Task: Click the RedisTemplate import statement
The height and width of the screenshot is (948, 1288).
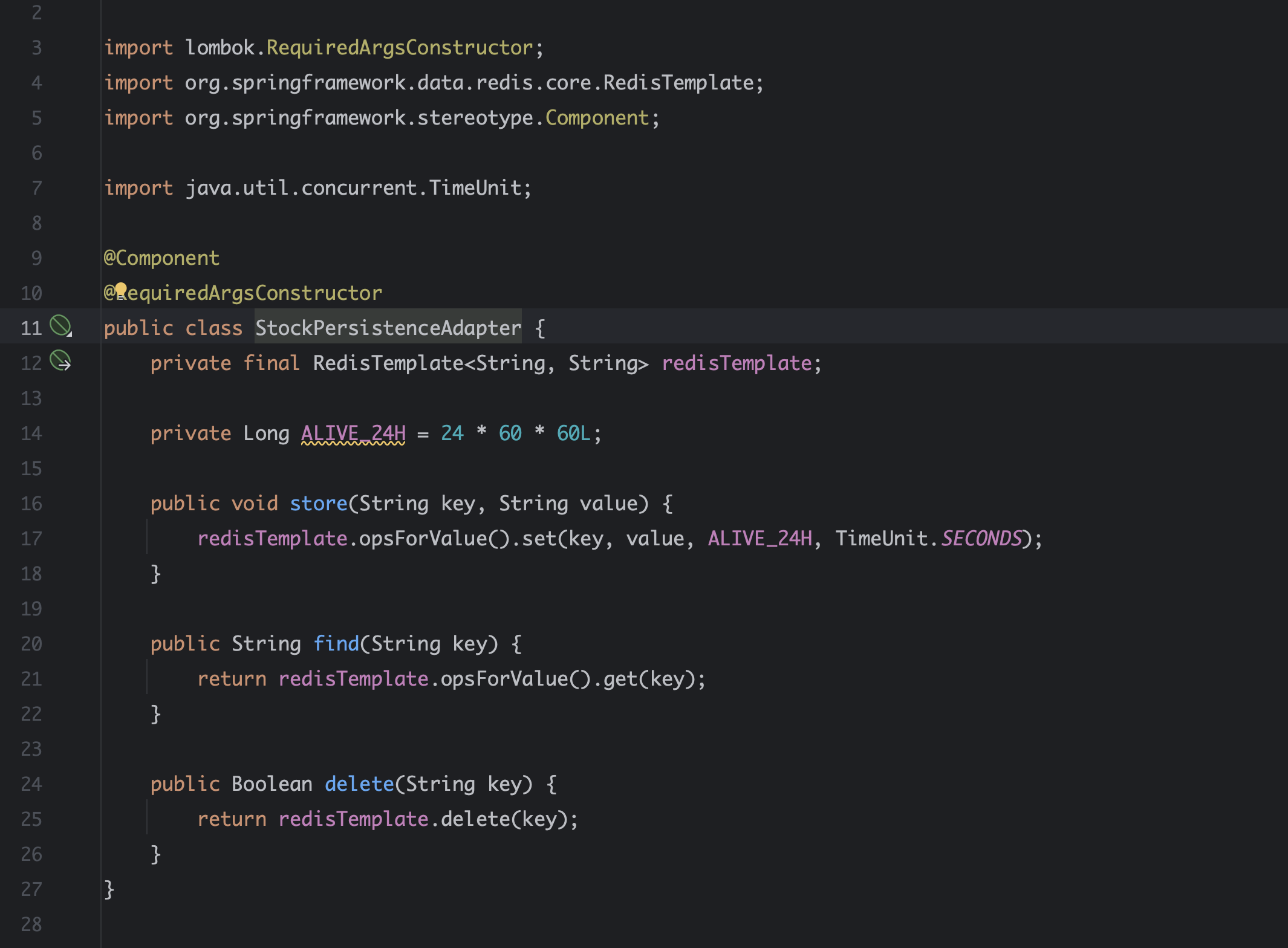Action: (x=433, y=82)
